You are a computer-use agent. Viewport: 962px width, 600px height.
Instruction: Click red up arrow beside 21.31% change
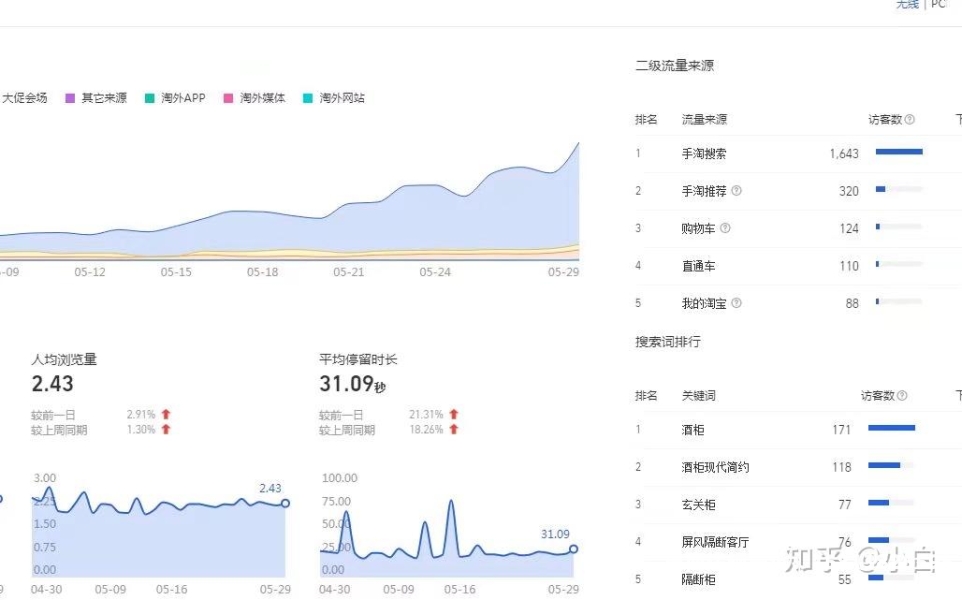[x=454, y=414]
